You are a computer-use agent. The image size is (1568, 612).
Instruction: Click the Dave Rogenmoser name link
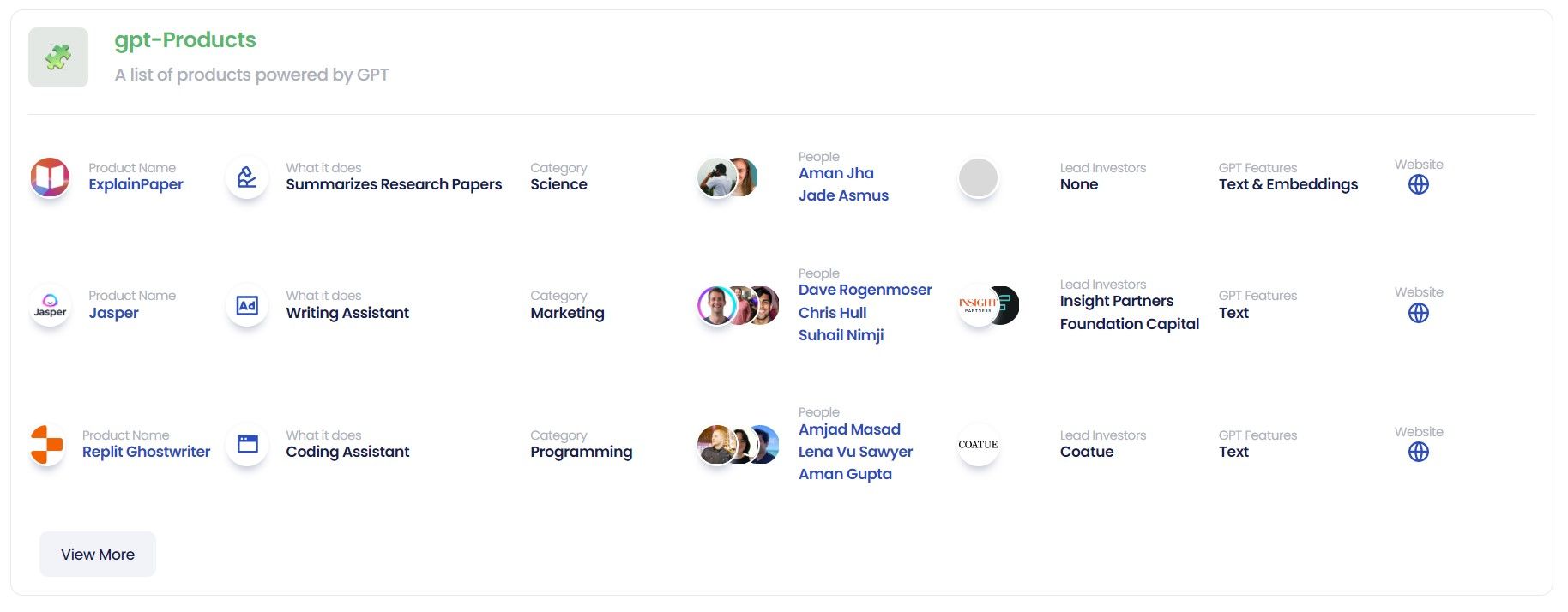coord(865,290)
